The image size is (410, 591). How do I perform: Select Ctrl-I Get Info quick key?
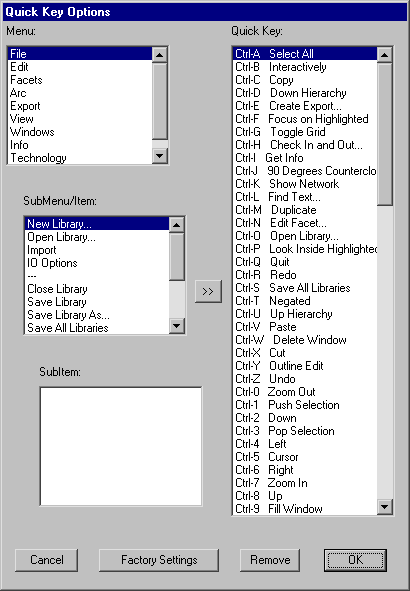(305, 158)
